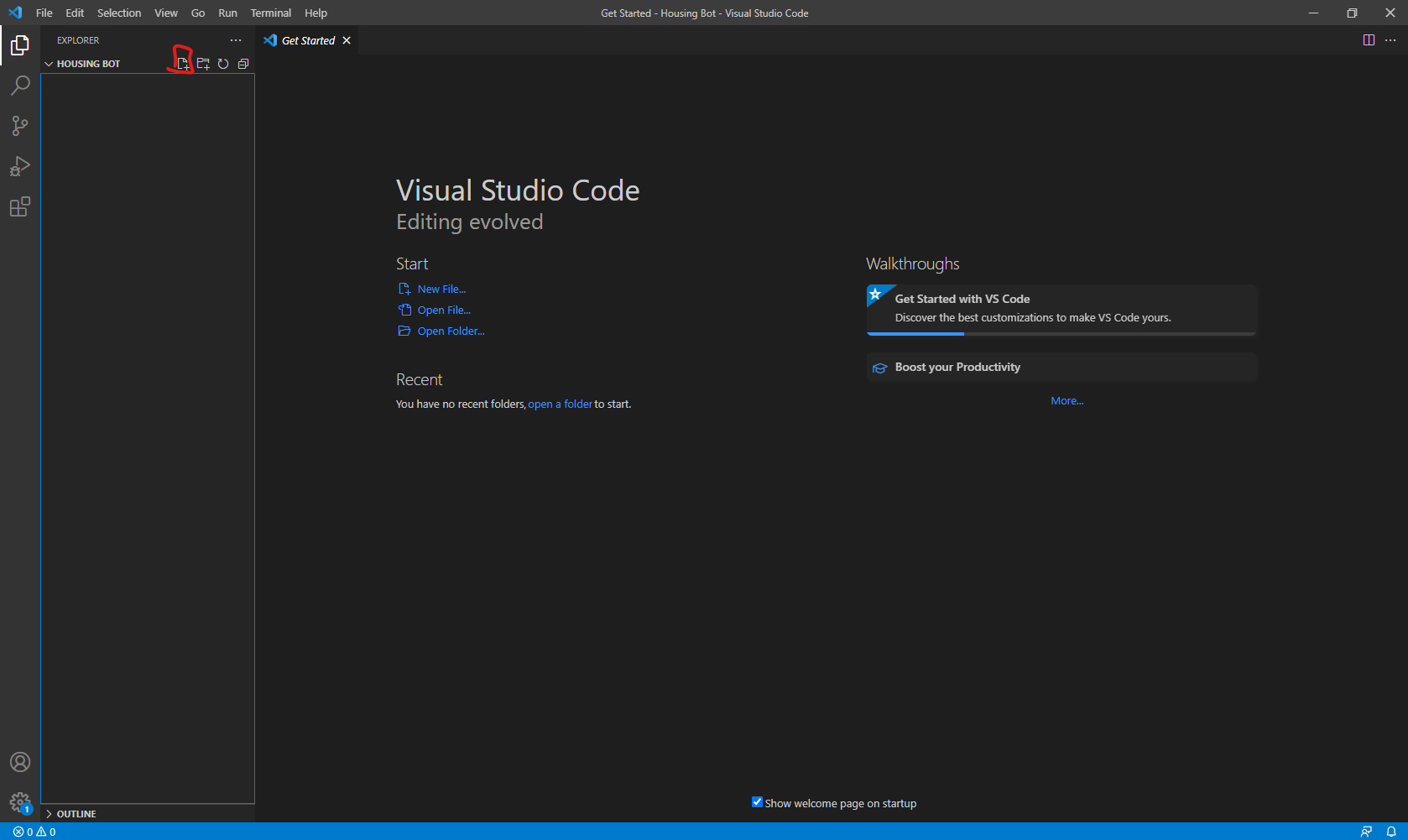The width and height of the screenshot is (1408, 840).
Task: Open the feedback icon in status bar
Action: (x=1366, y=832)
